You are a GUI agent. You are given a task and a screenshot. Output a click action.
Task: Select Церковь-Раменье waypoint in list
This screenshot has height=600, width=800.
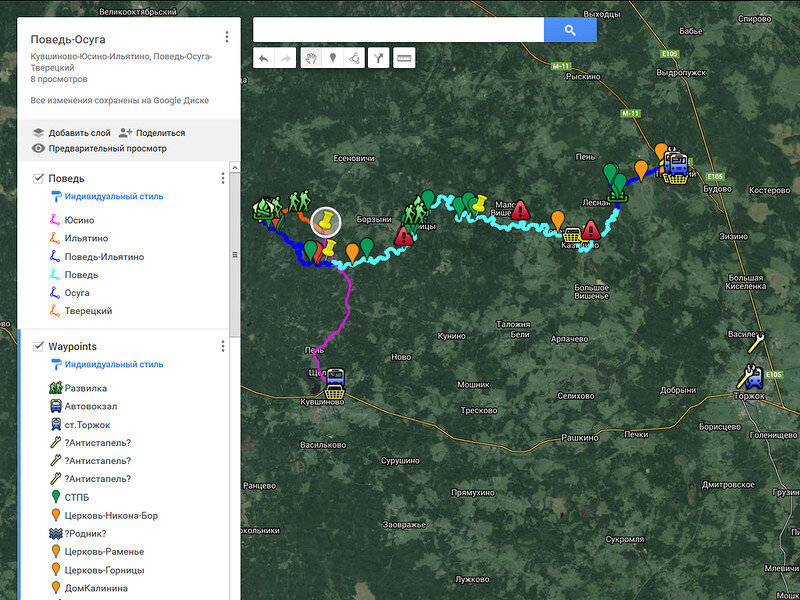104,552
